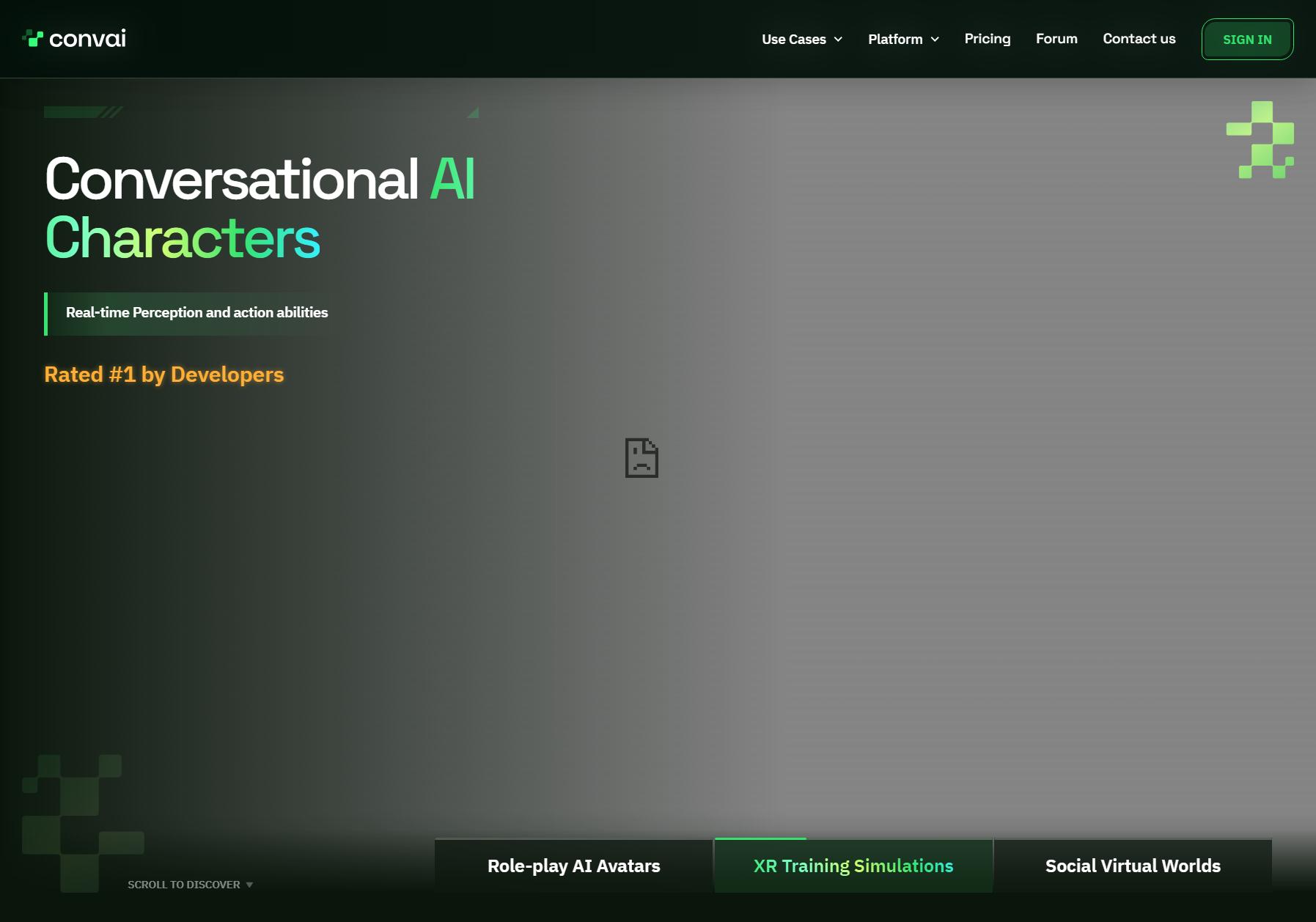Open the Forum link

[x=1056, y=39]
